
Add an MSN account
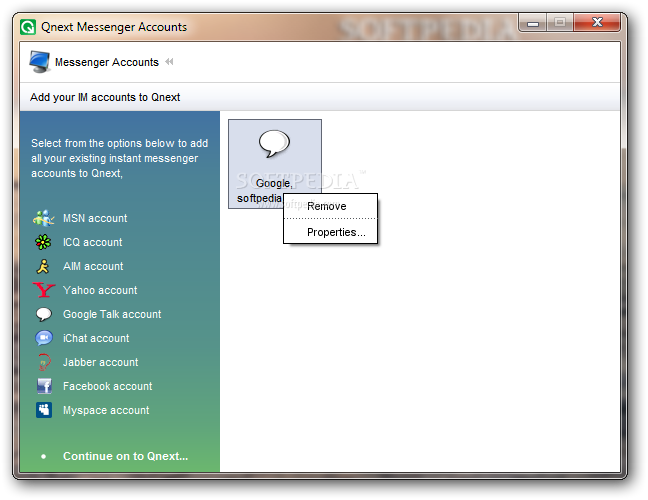pos(95,218)
